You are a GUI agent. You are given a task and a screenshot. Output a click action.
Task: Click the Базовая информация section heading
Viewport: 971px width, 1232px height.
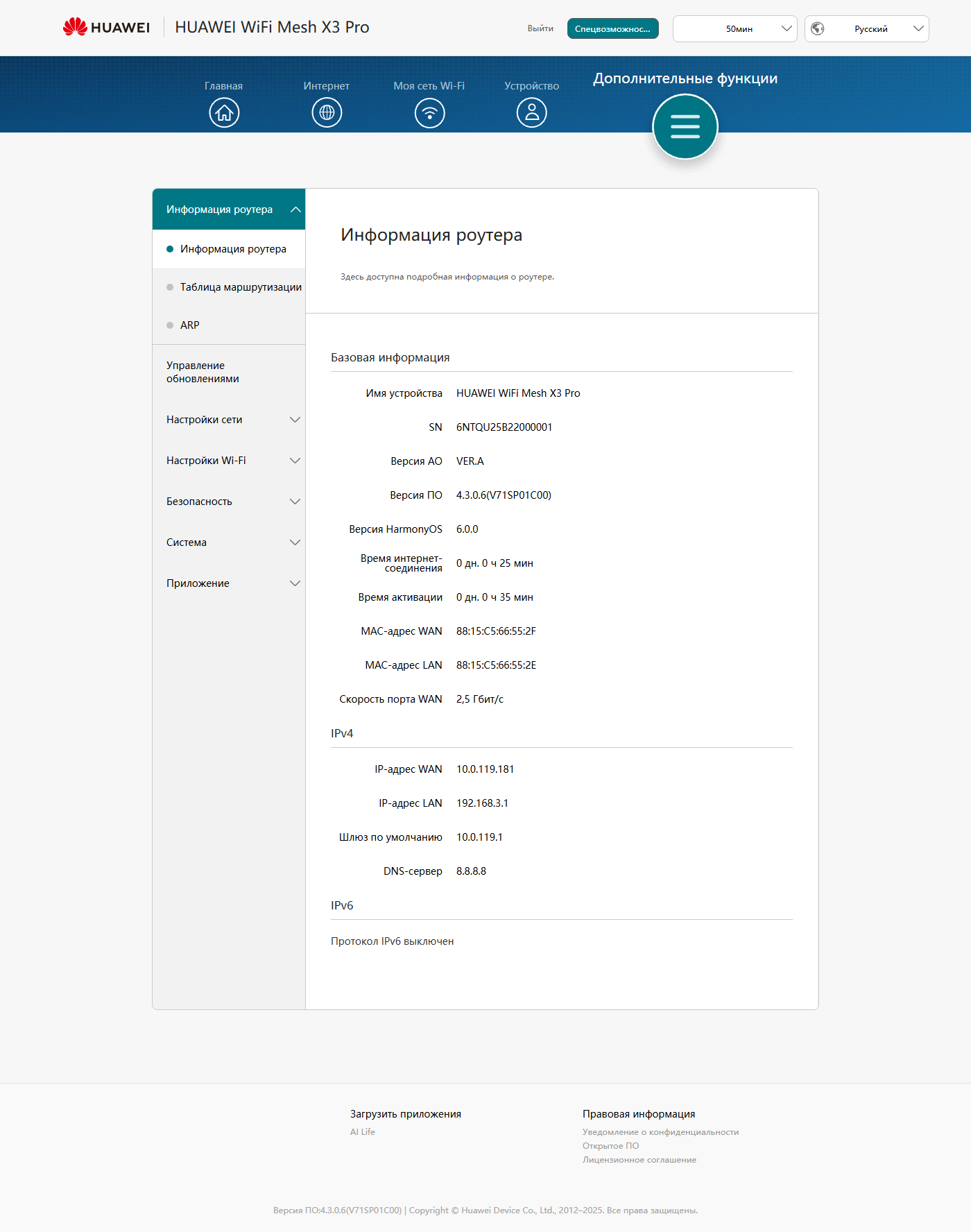click(390, 357)
